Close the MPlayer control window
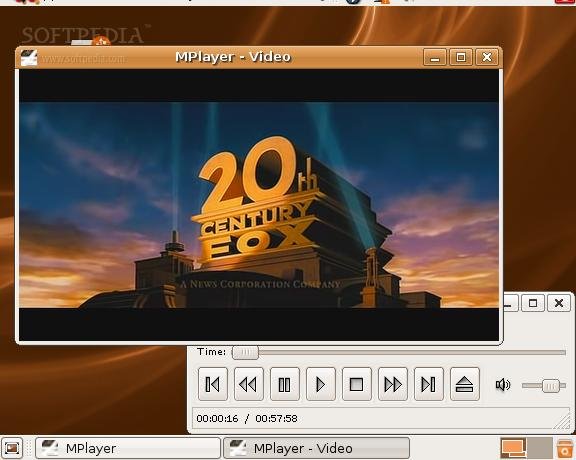The height and width of the screenshot is (460, 576). pos(559,303)
